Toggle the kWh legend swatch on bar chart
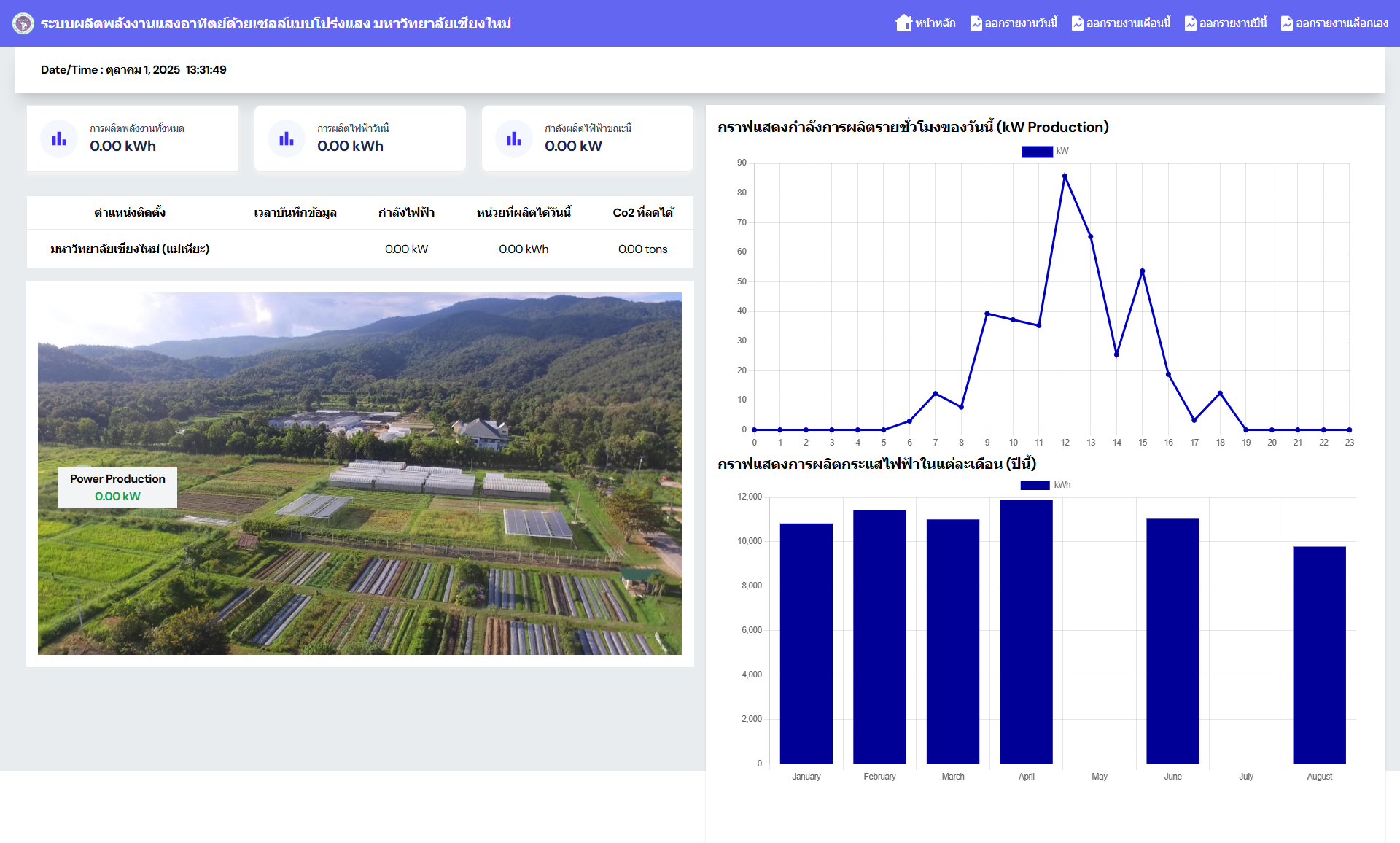The height and width of the screenshot is (843, 1400). pos(1035,485)
